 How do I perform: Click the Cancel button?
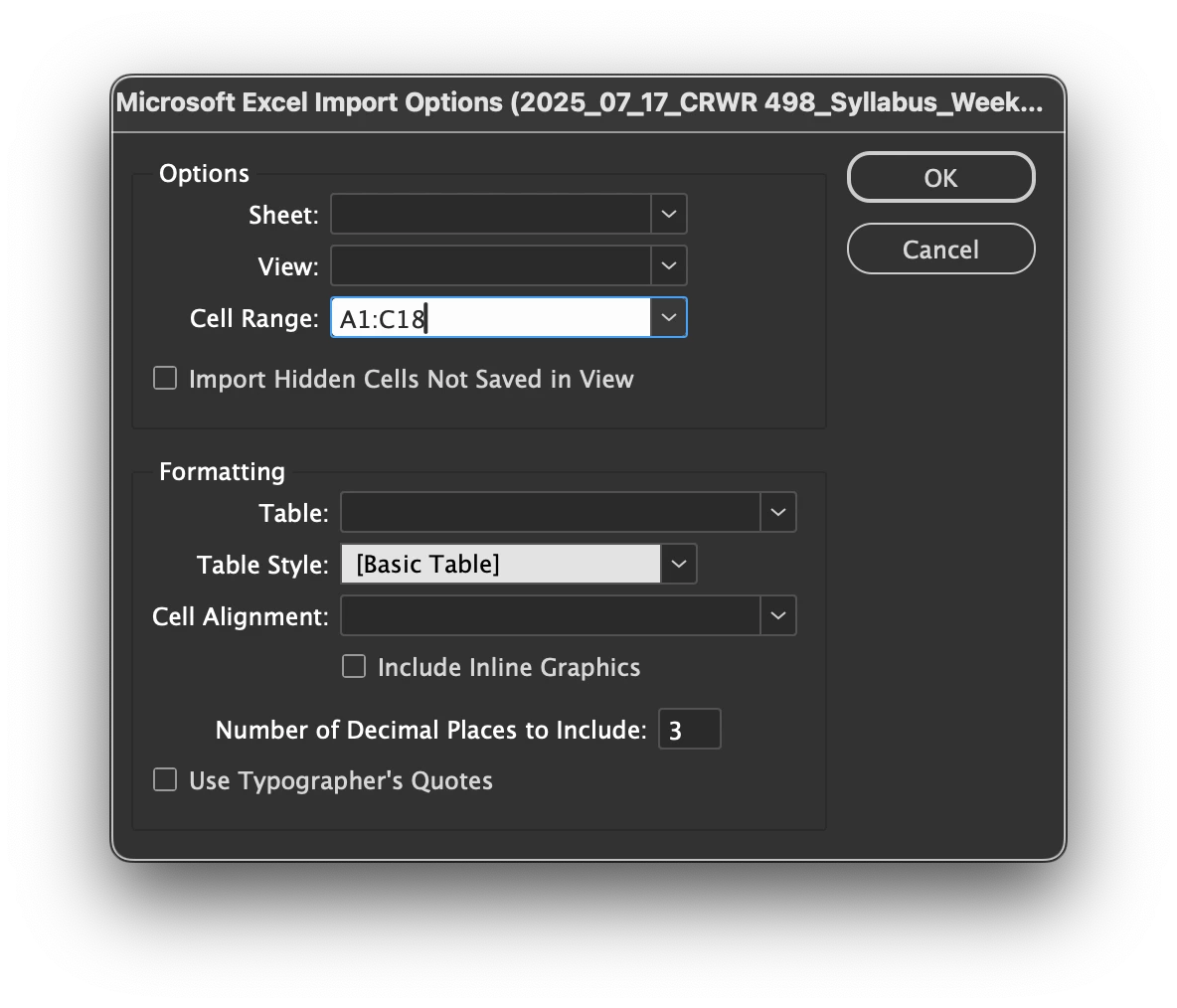click(x=940, y=250)
